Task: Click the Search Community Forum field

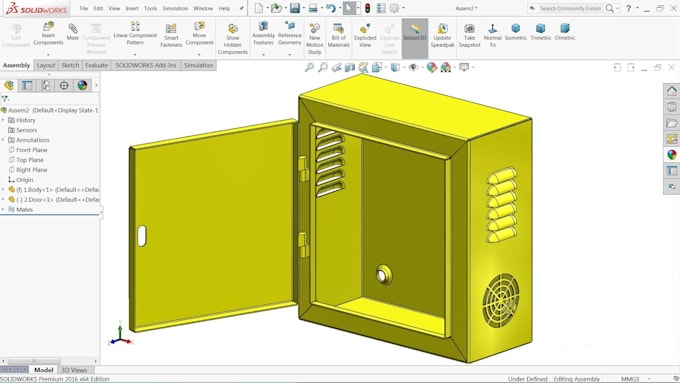Action: coord(570,8)
